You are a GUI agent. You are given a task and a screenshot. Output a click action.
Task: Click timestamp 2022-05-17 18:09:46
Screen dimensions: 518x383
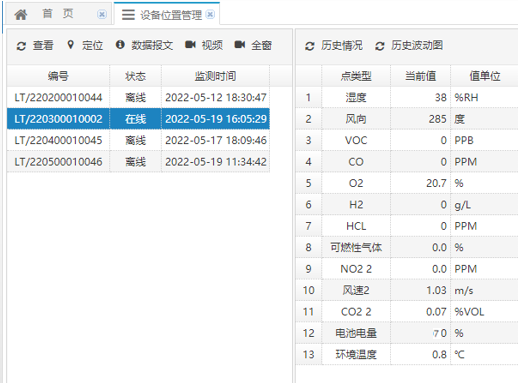tap(216, 140)
